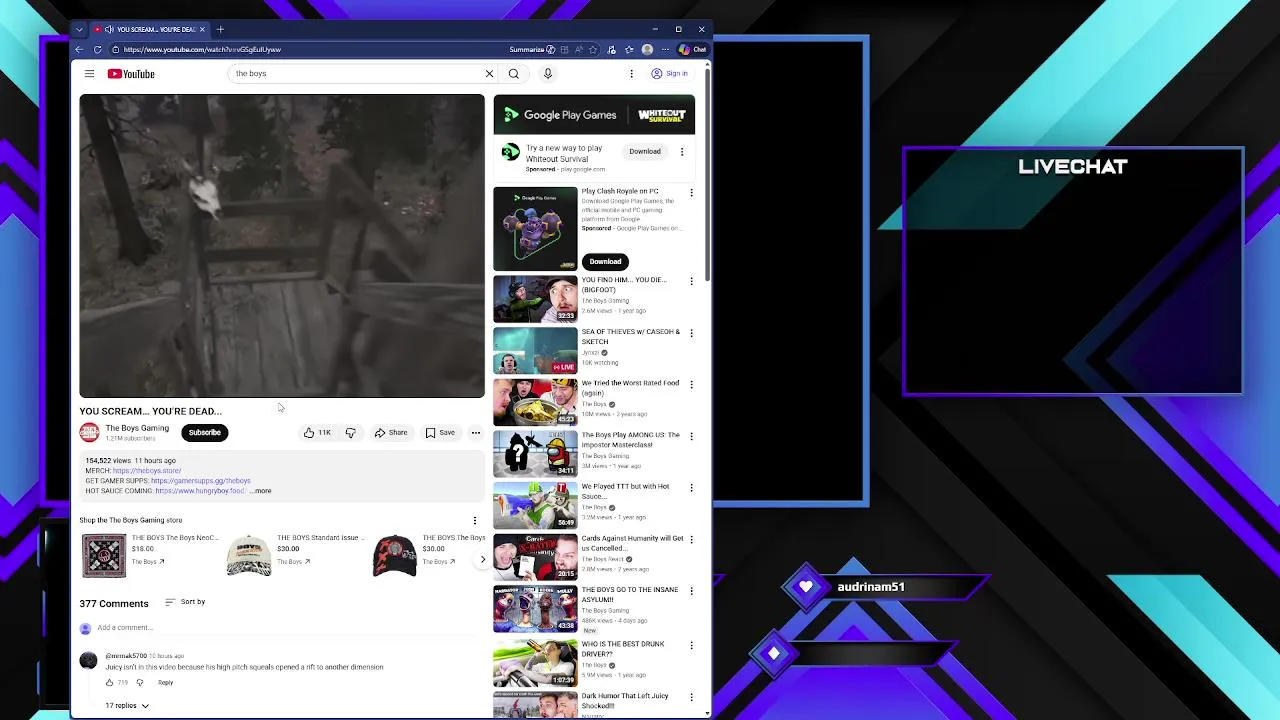The width and height of the screenshot is (1280, 720).
Task: Open Copilot Chat in the browser toolbar
Action: pos(692,49)
